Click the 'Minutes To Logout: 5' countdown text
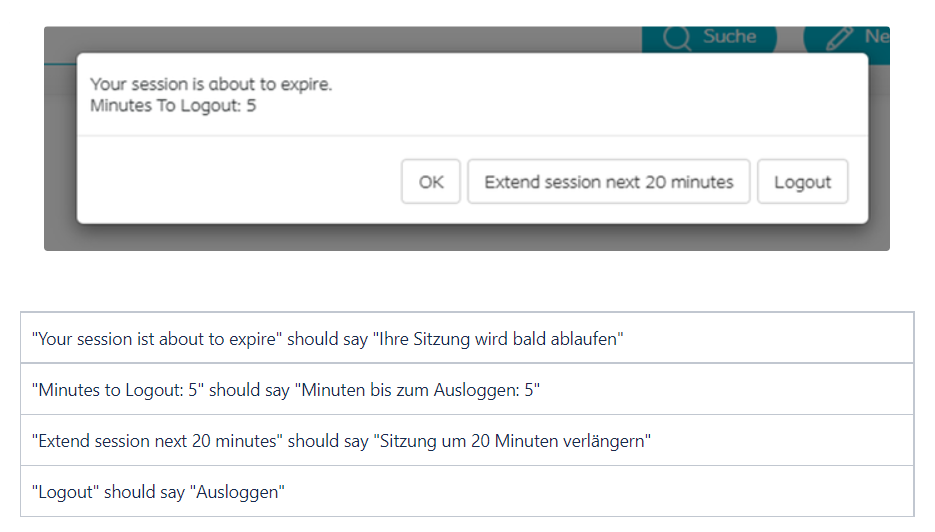The image size is (935, 532). point(173,106)
